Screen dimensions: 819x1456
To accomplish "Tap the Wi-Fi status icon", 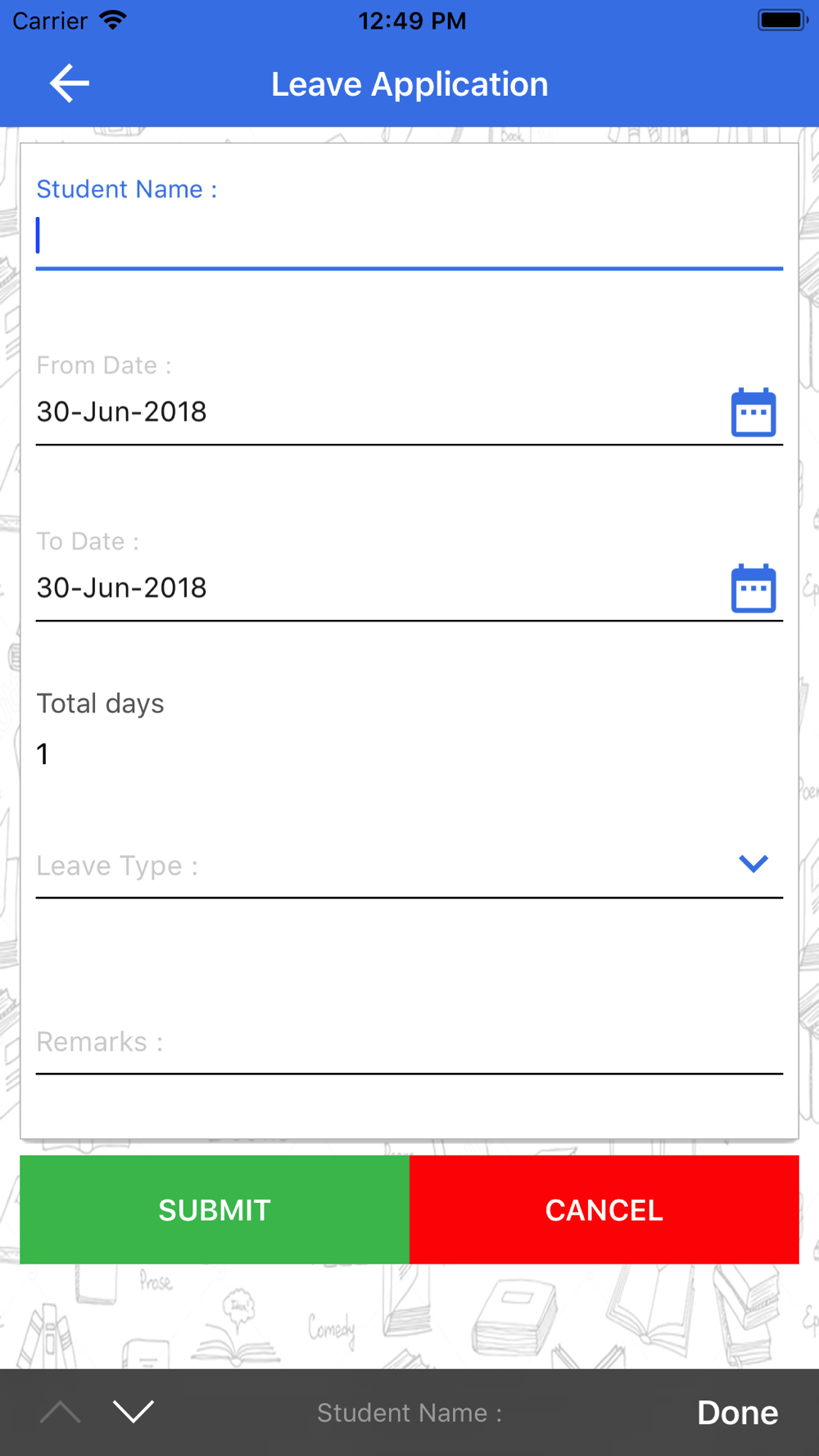I will (113, 20).
